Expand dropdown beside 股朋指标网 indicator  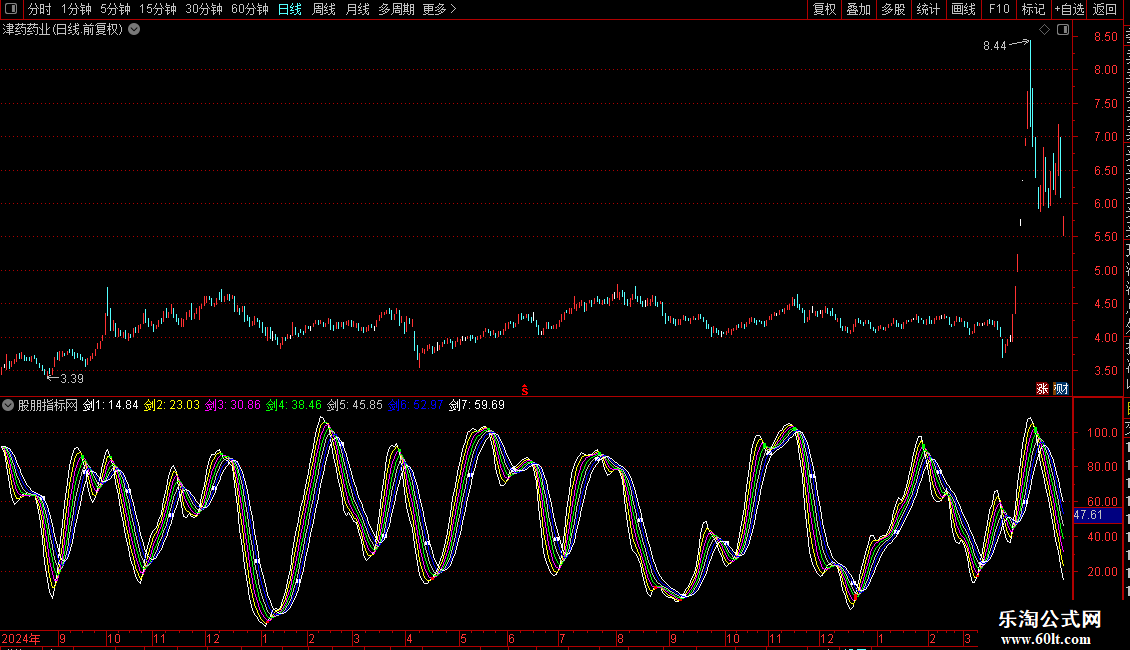pos(8,405)
